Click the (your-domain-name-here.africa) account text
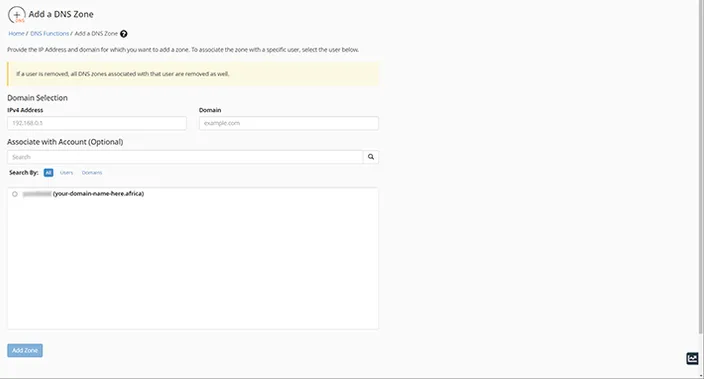Viewport: 704px width, 379px height. (x=98, y=194)
